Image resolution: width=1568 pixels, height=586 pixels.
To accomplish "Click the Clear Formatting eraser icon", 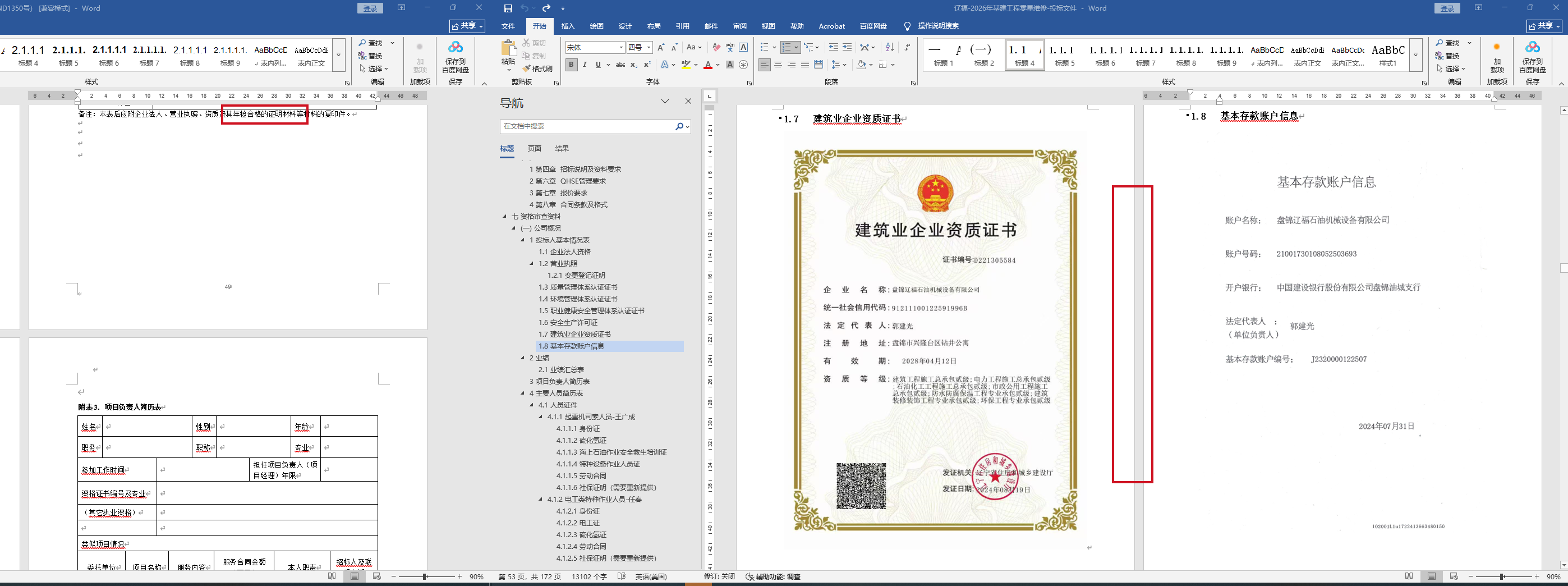I will tap(716, 48).
